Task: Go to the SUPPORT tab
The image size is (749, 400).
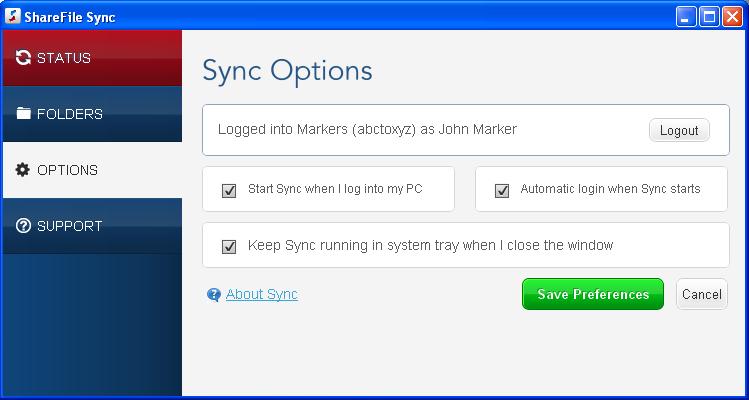Action: click(92, 226)
